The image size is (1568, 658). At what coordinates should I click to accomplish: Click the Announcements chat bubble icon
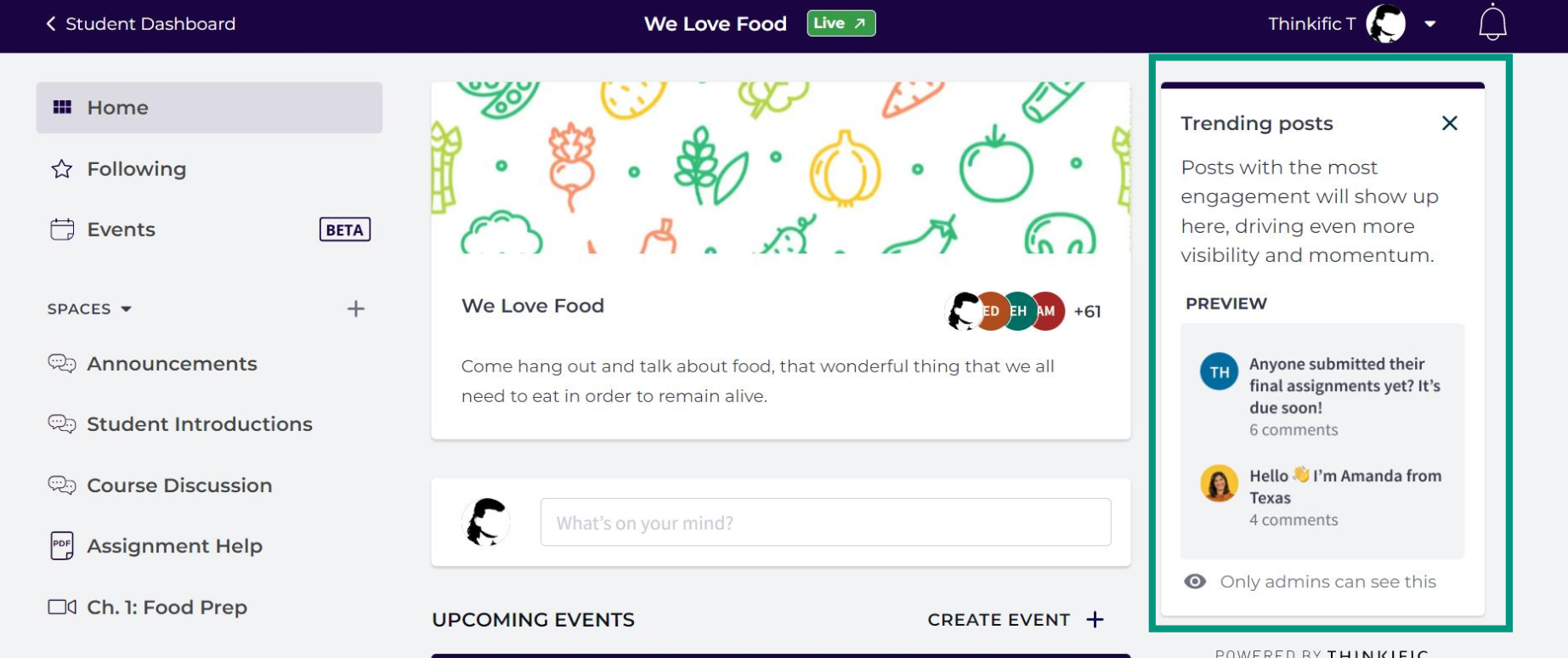coord(62,364)
